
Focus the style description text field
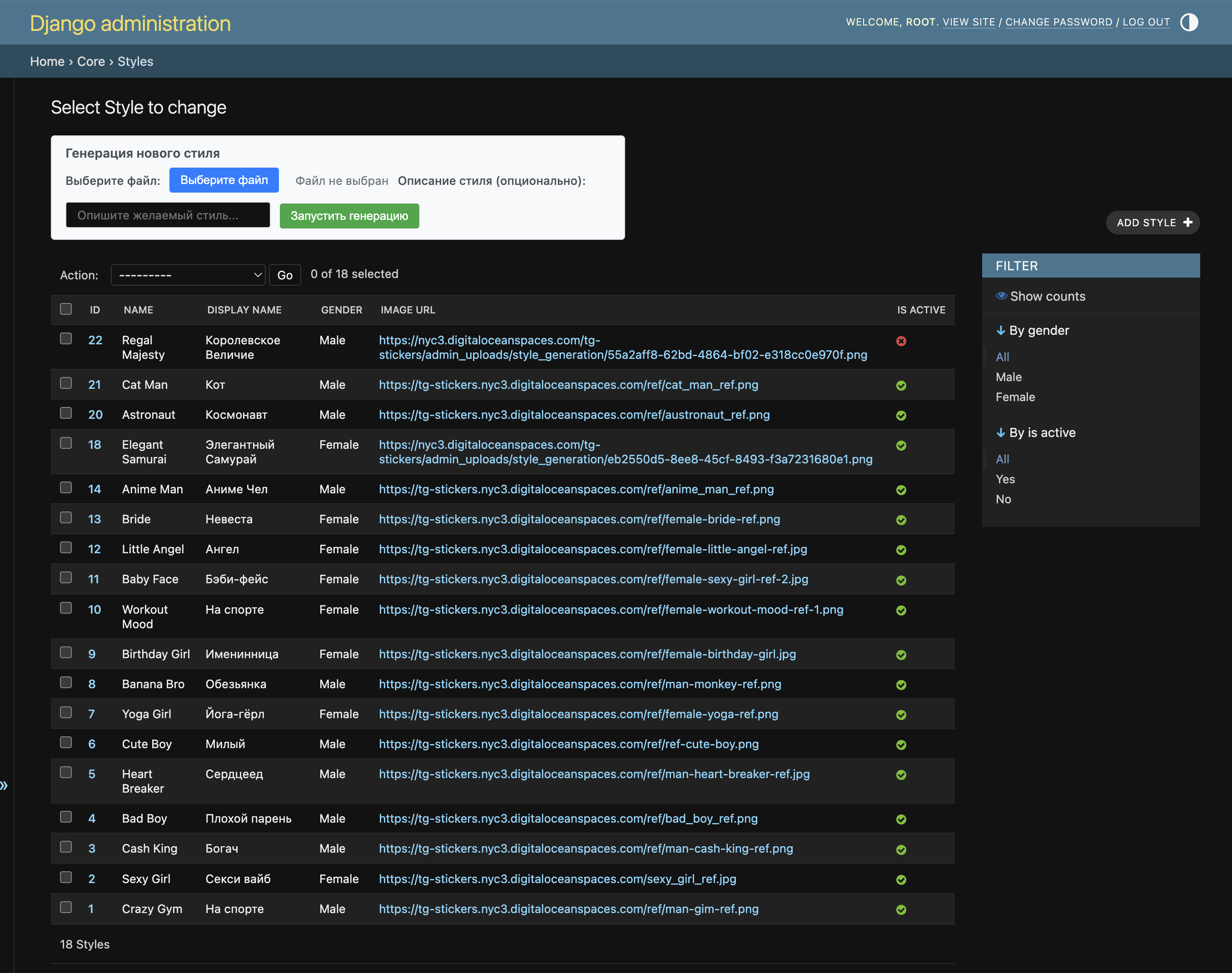(x=168, y=215)
